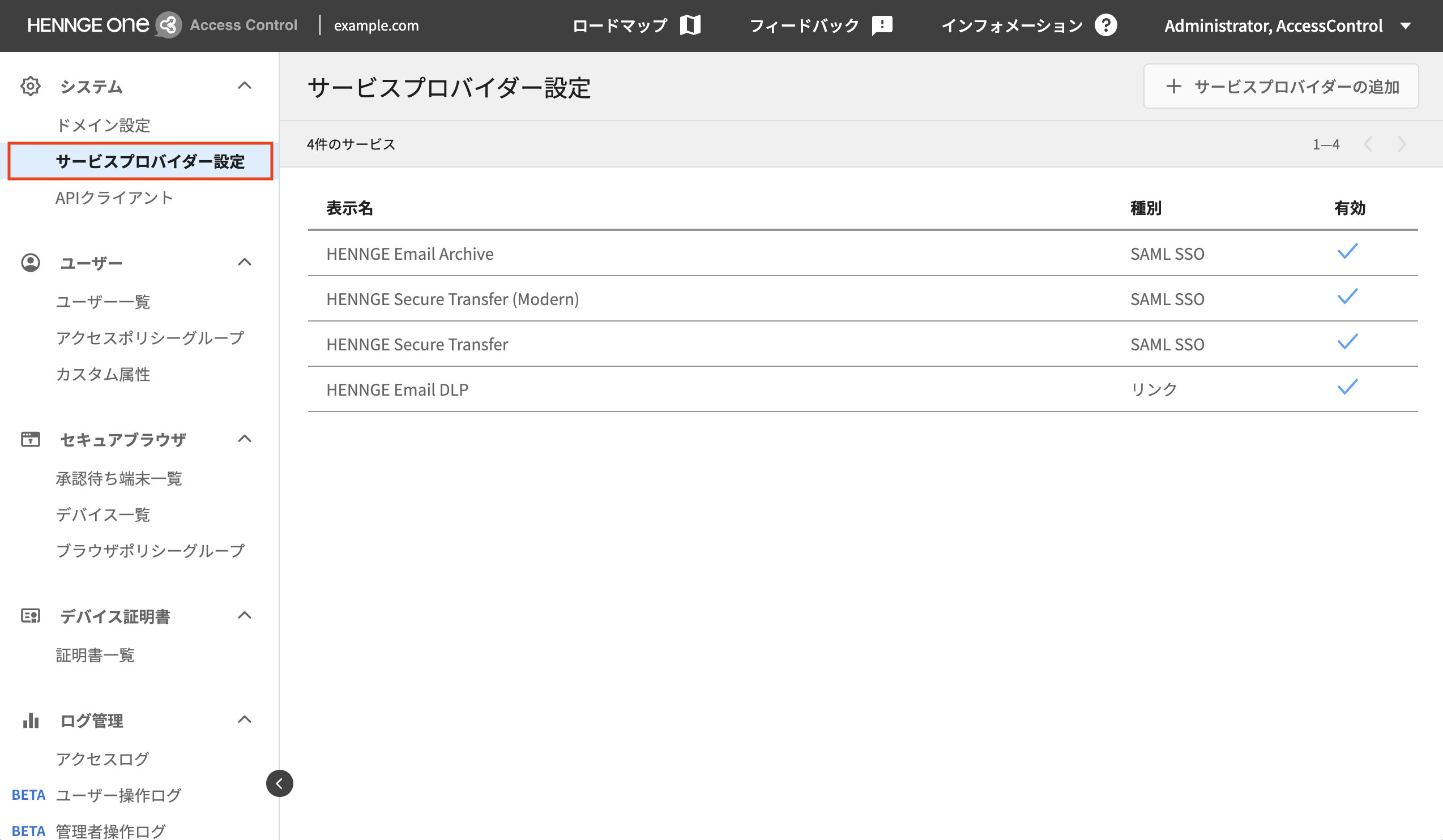Image resolution: width=1443 pixels, height=840 pixels.
Task: Collapse the ログ管理 section chevron
Action: (x=245, y=719)
